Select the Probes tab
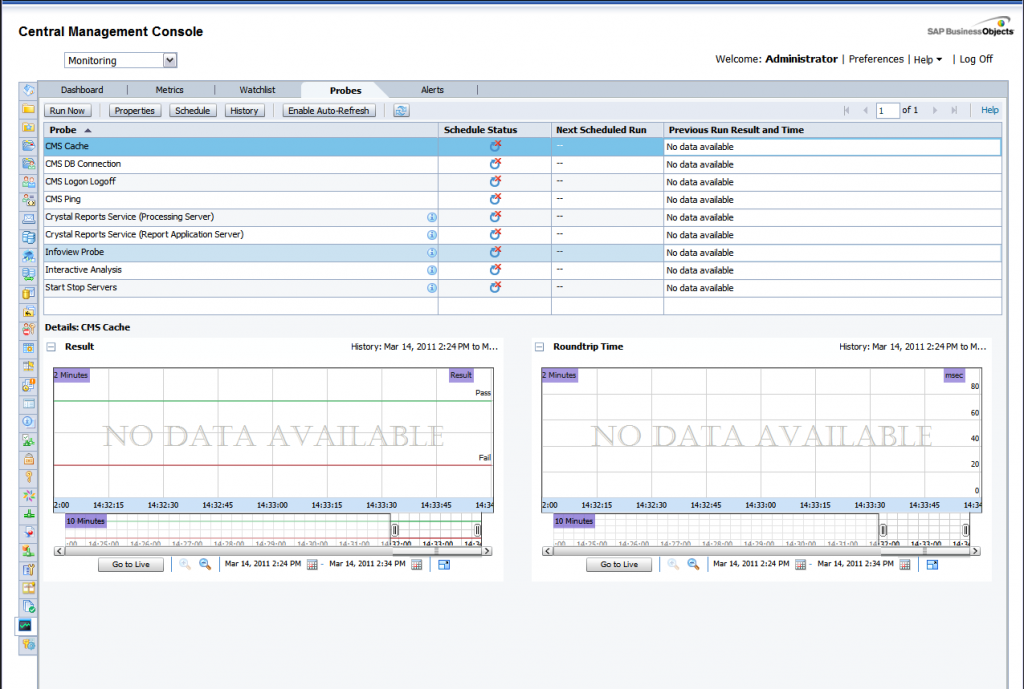 pos(345,91)
